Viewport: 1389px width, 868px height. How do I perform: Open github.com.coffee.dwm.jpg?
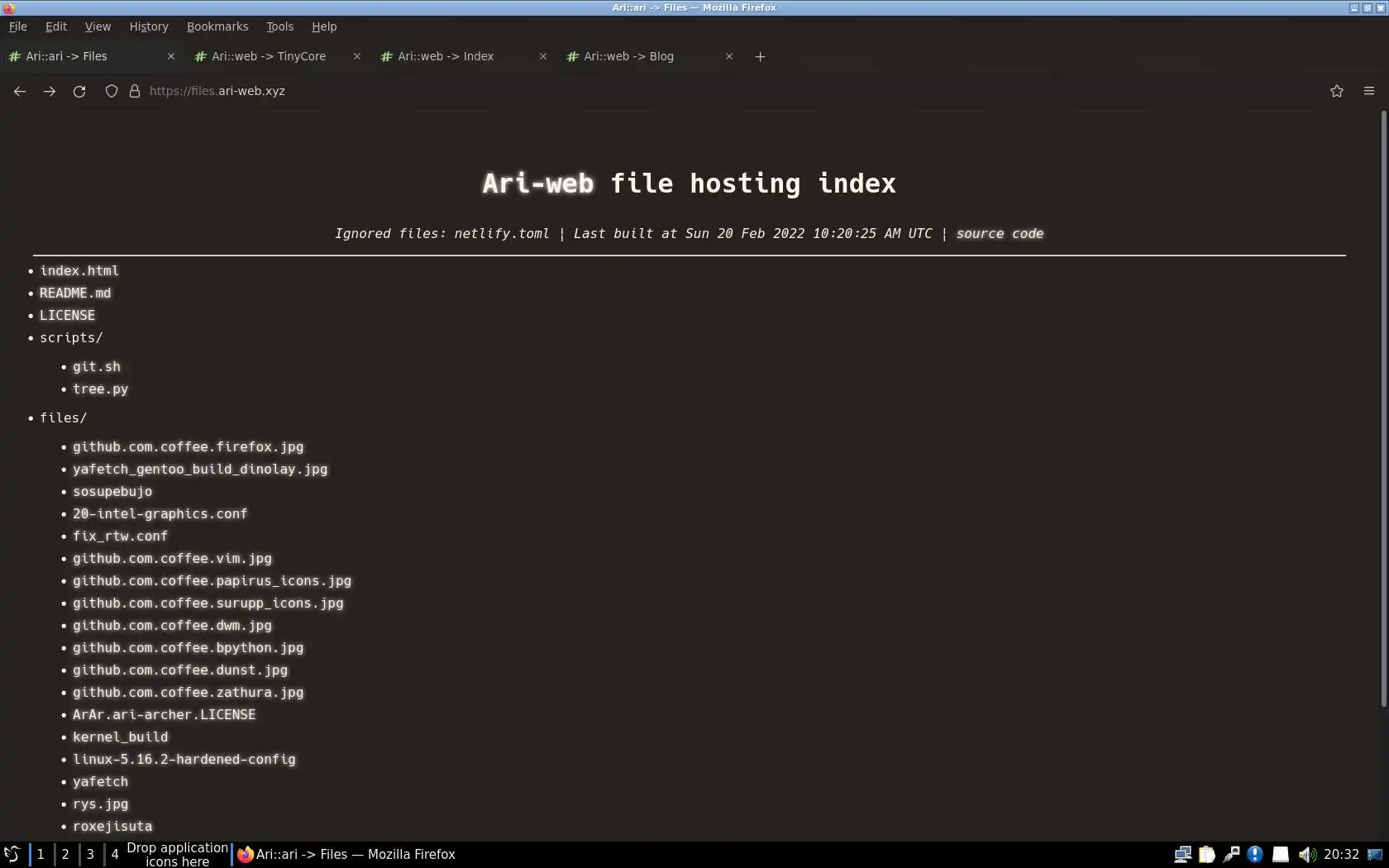[172, 626]
